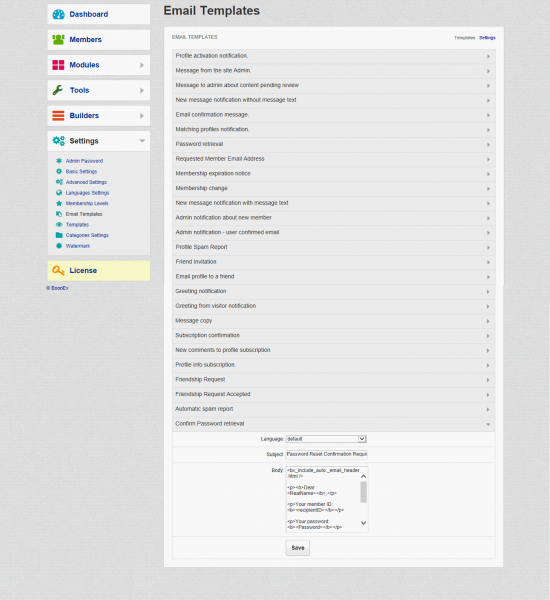Image resolution: width=550 pixels, height=600 pixels.
Task: Click the Members people icon
Action: coord(58,39)
